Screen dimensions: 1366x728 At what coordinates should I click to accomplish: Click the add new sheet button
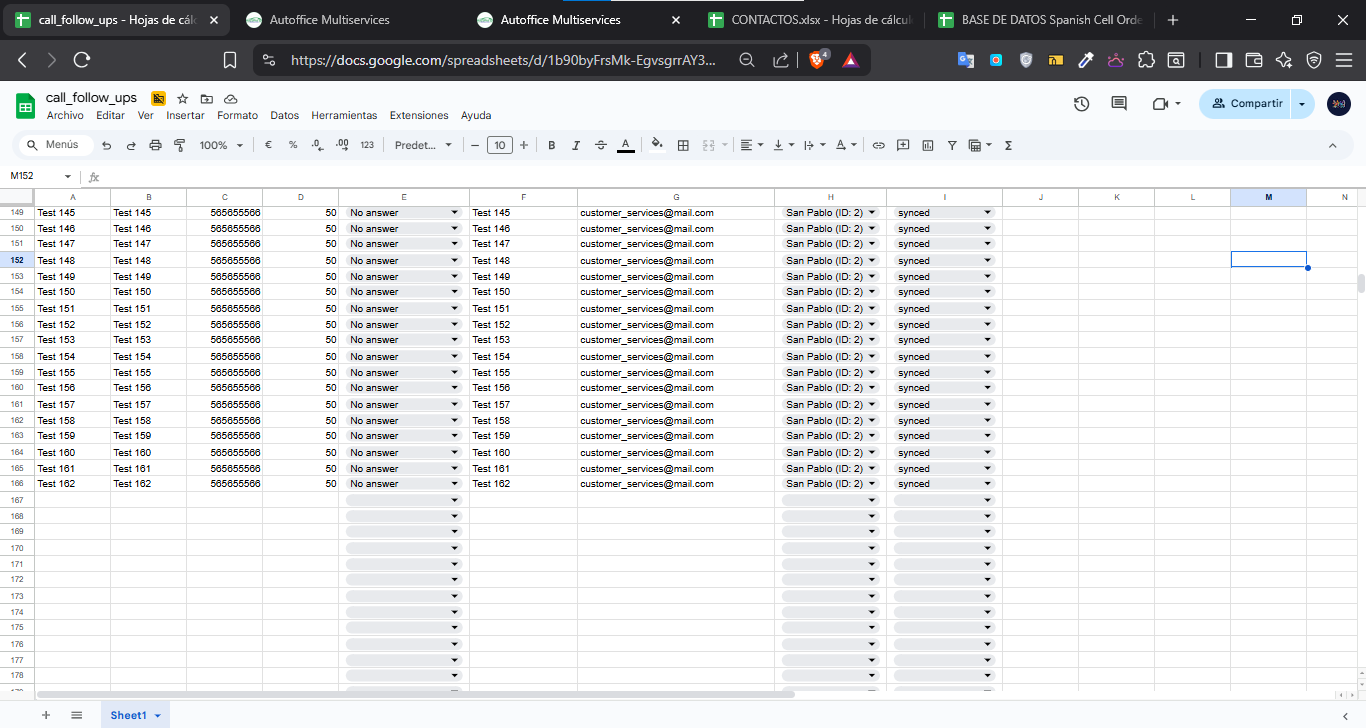pos(45,715)
